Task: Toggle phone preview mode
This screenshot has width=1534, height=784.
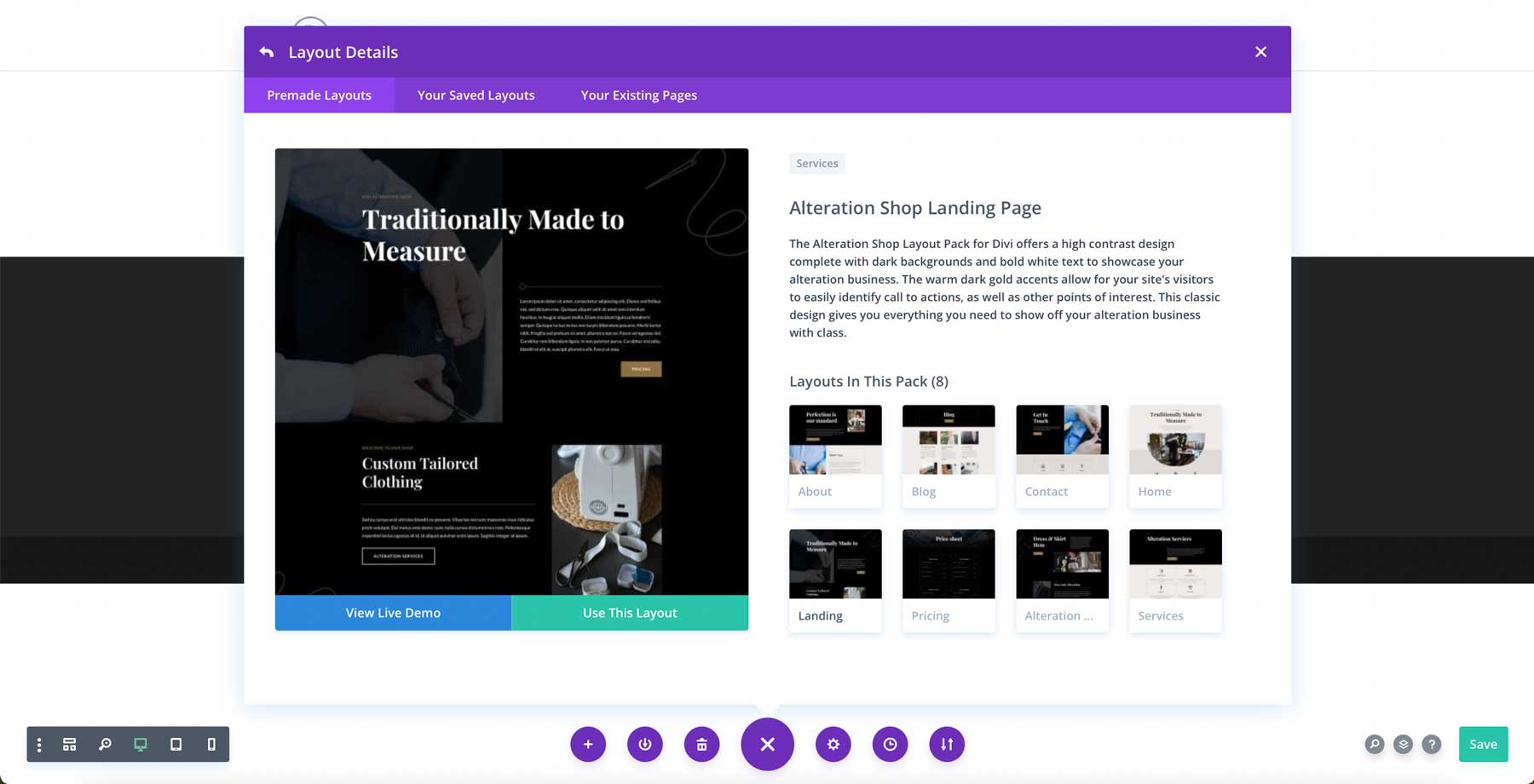Action: 211,744
